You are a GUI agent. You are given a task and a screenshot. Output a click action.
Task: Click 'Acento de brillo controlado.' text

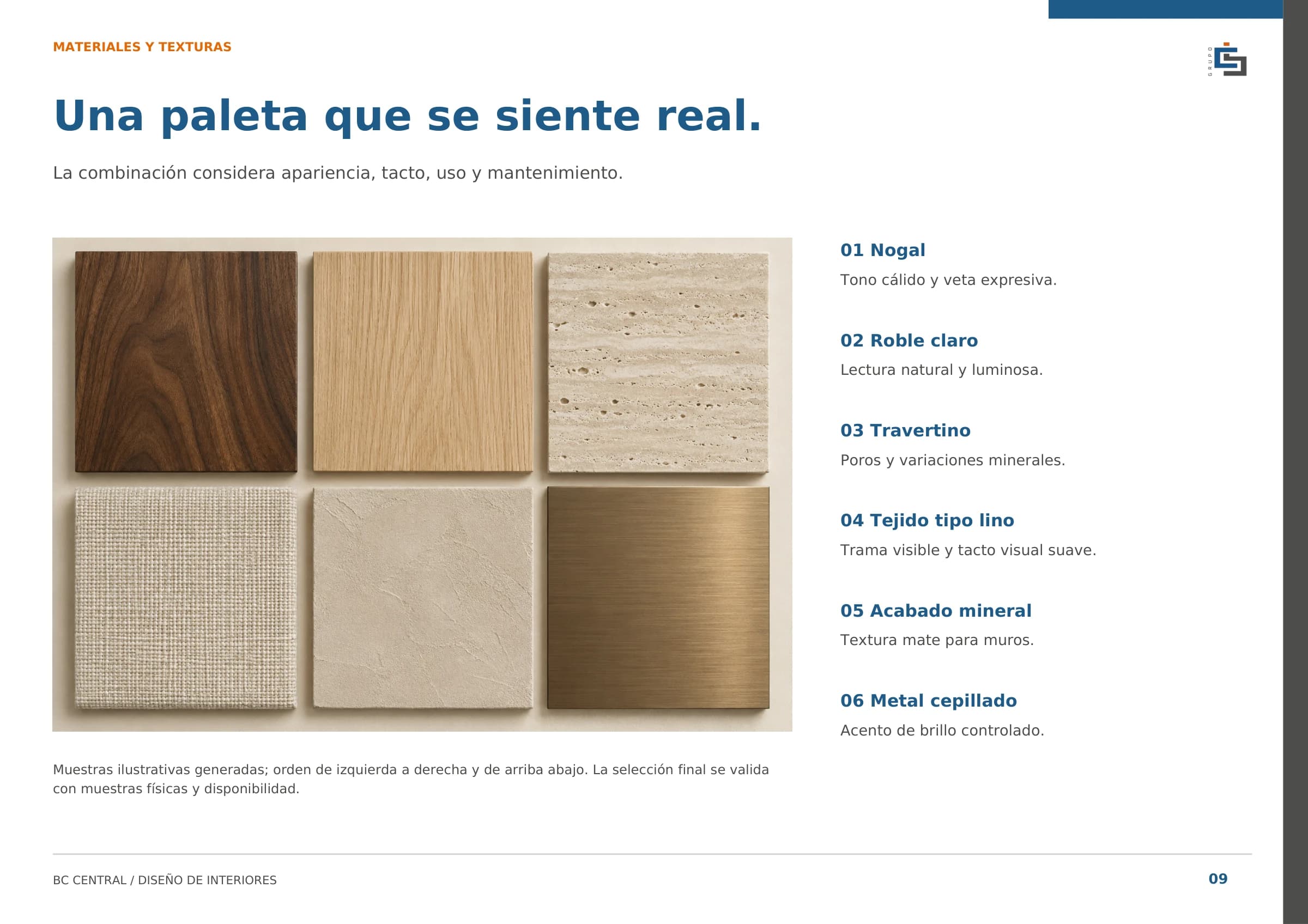click(x=942, y=731)
